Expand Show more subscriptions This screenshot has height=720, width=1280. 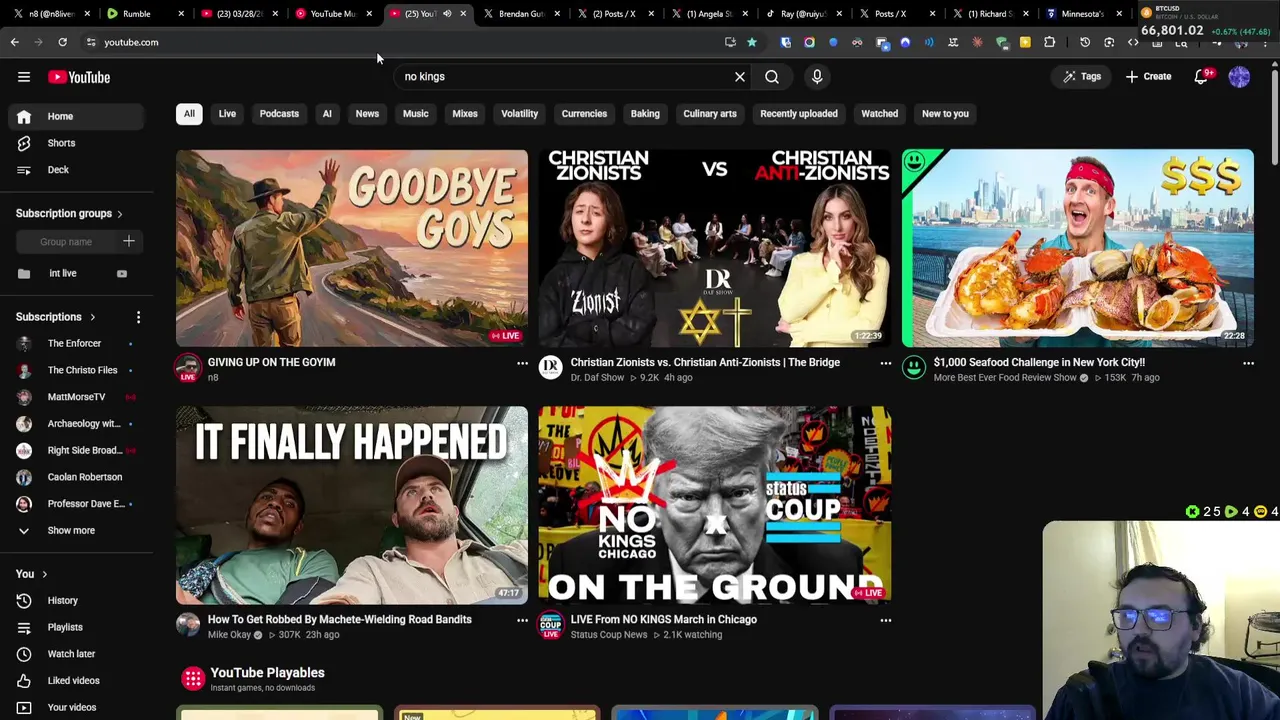pos(76,531)
